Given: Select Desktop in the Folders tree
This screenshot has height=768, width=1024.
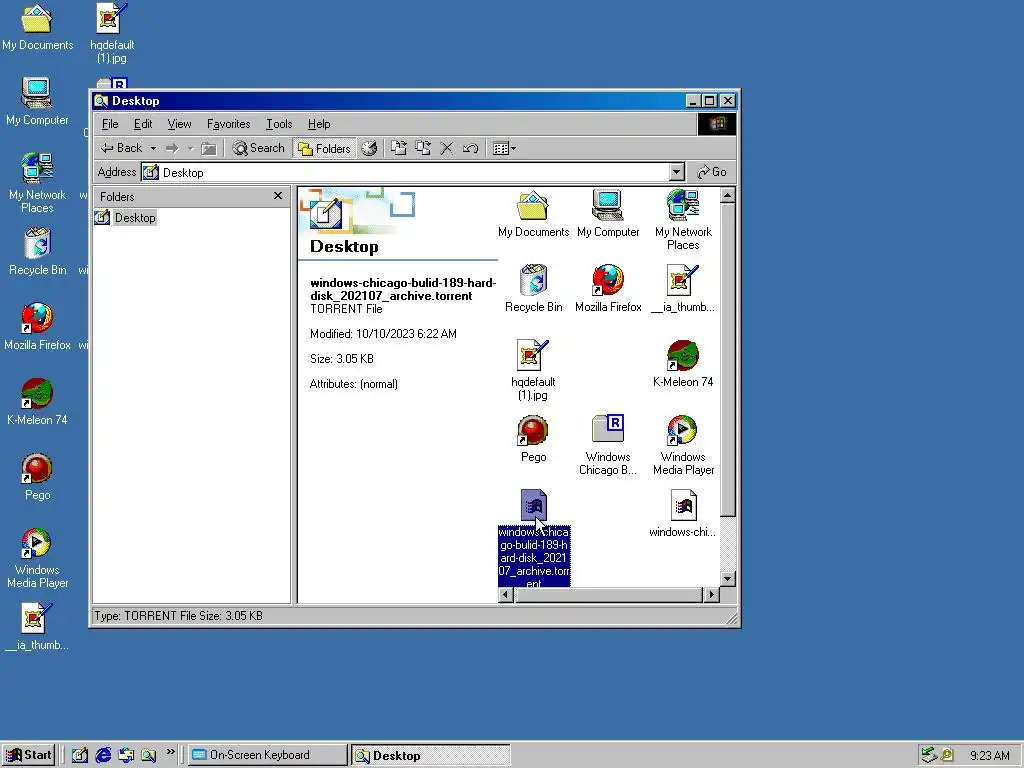Looking at the screenshot, I should coord(135,217).
